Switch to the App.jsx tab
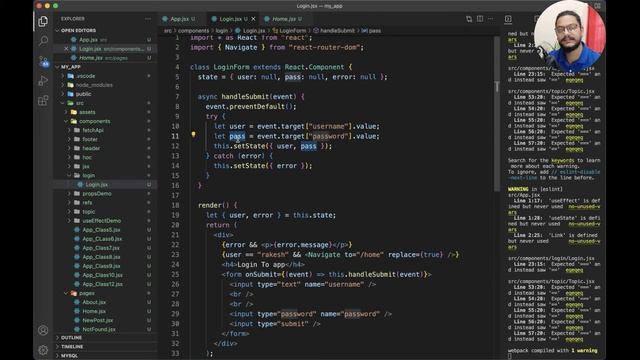The image size is (640, 360). pos(179,19)
